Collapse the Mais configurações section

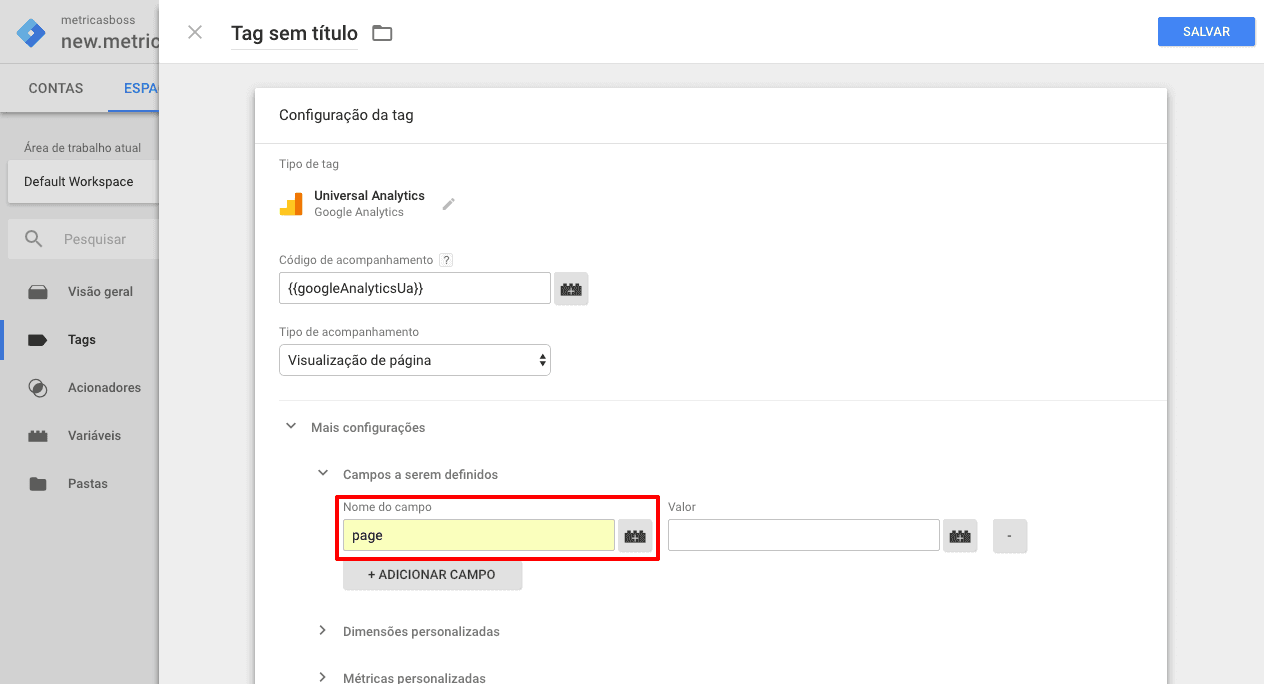(x=290, y=425)
